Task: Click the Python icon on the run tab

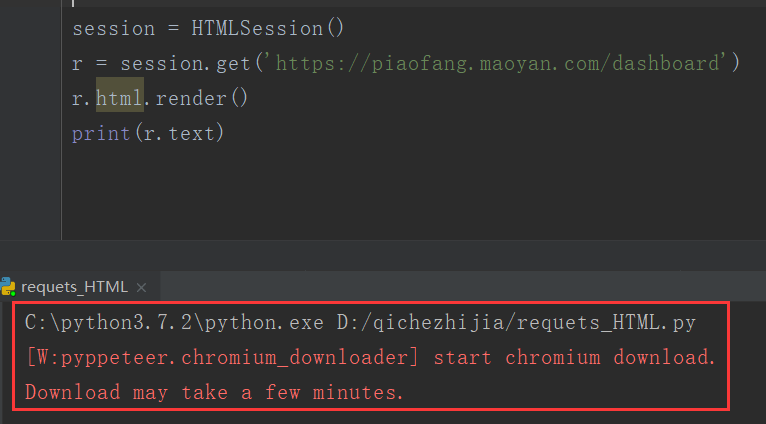Action: [x=7, y=287]
